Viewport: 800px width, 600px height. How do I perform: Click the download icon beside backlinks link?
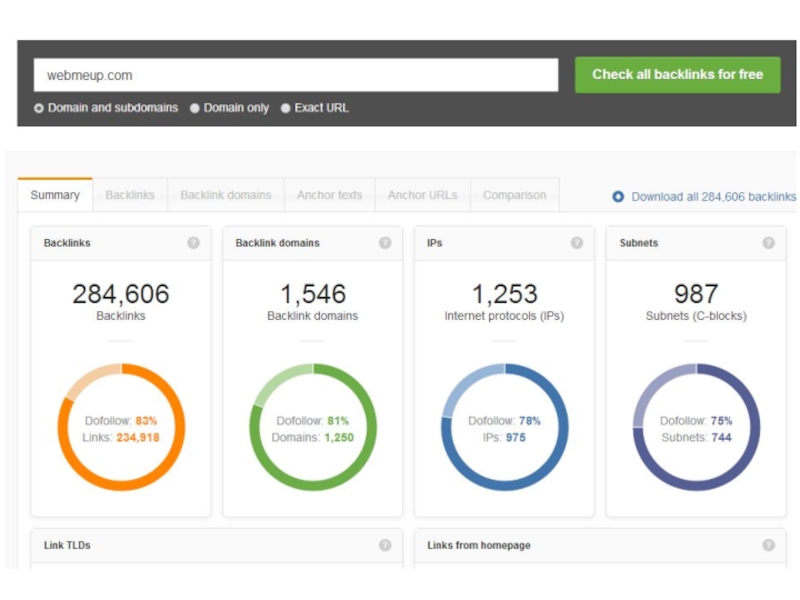[x=618, y=197]
